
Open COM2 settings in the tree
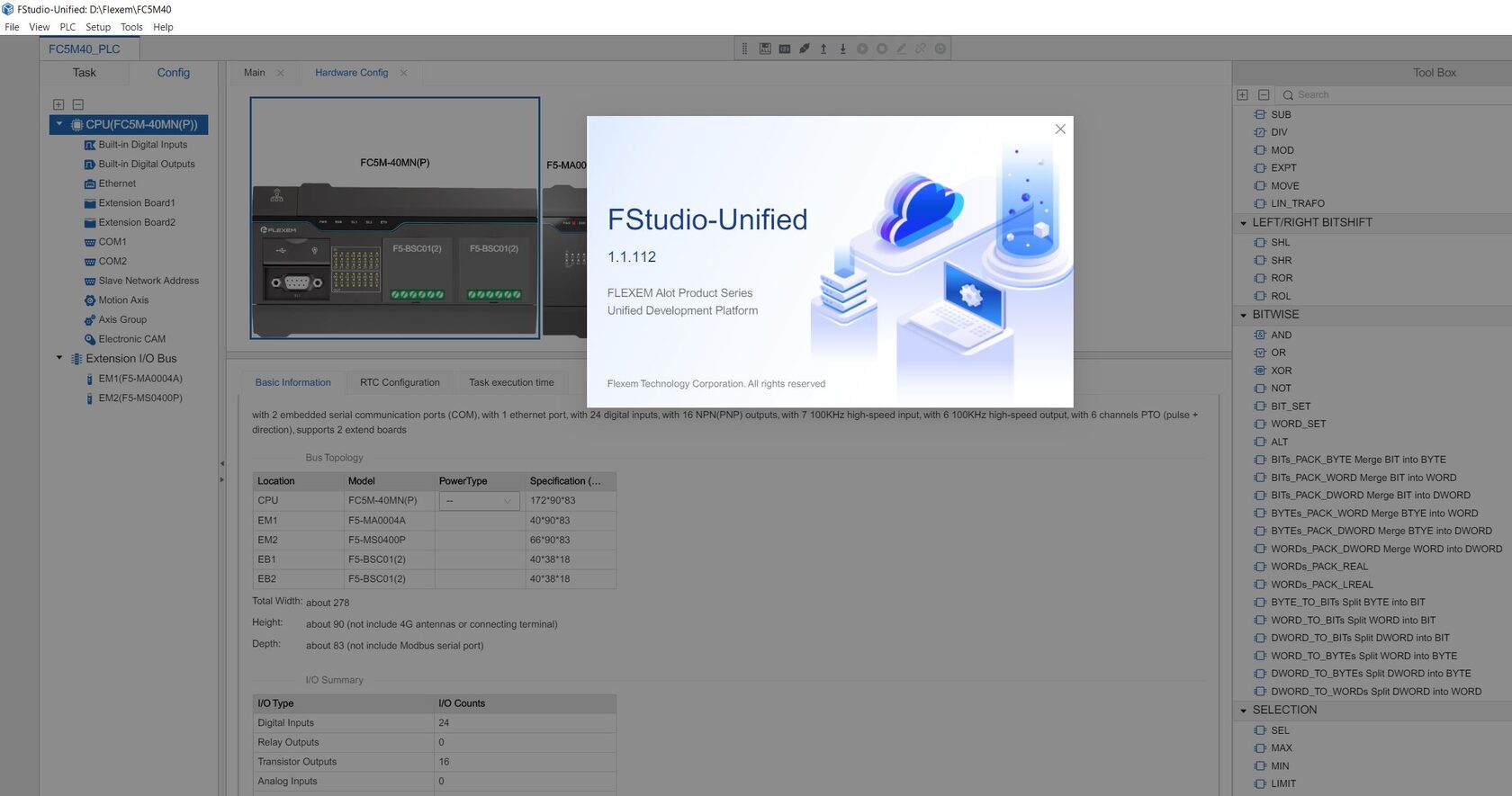click(112, 262)
